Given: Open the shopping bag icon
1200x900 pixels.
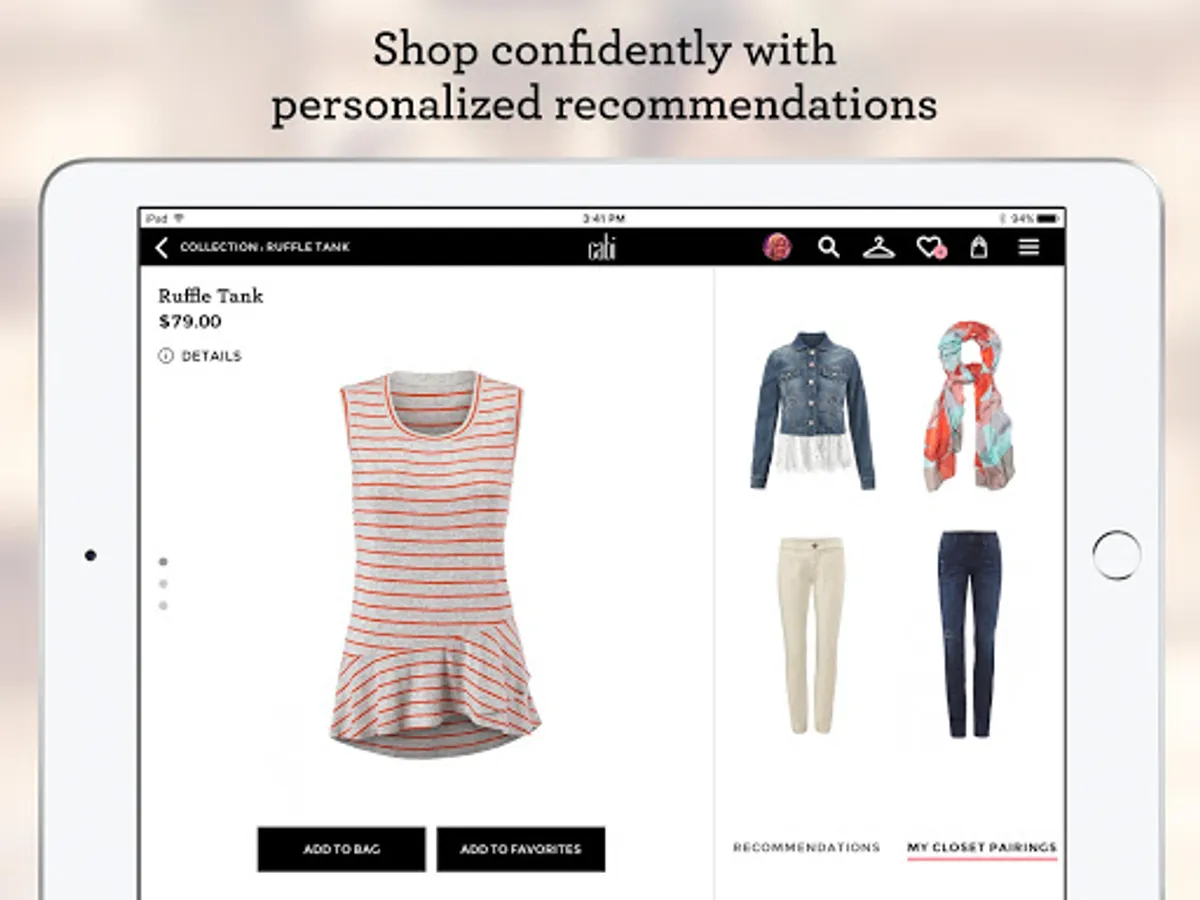Looking at the screenshot, I should click(x=979, y=247).
